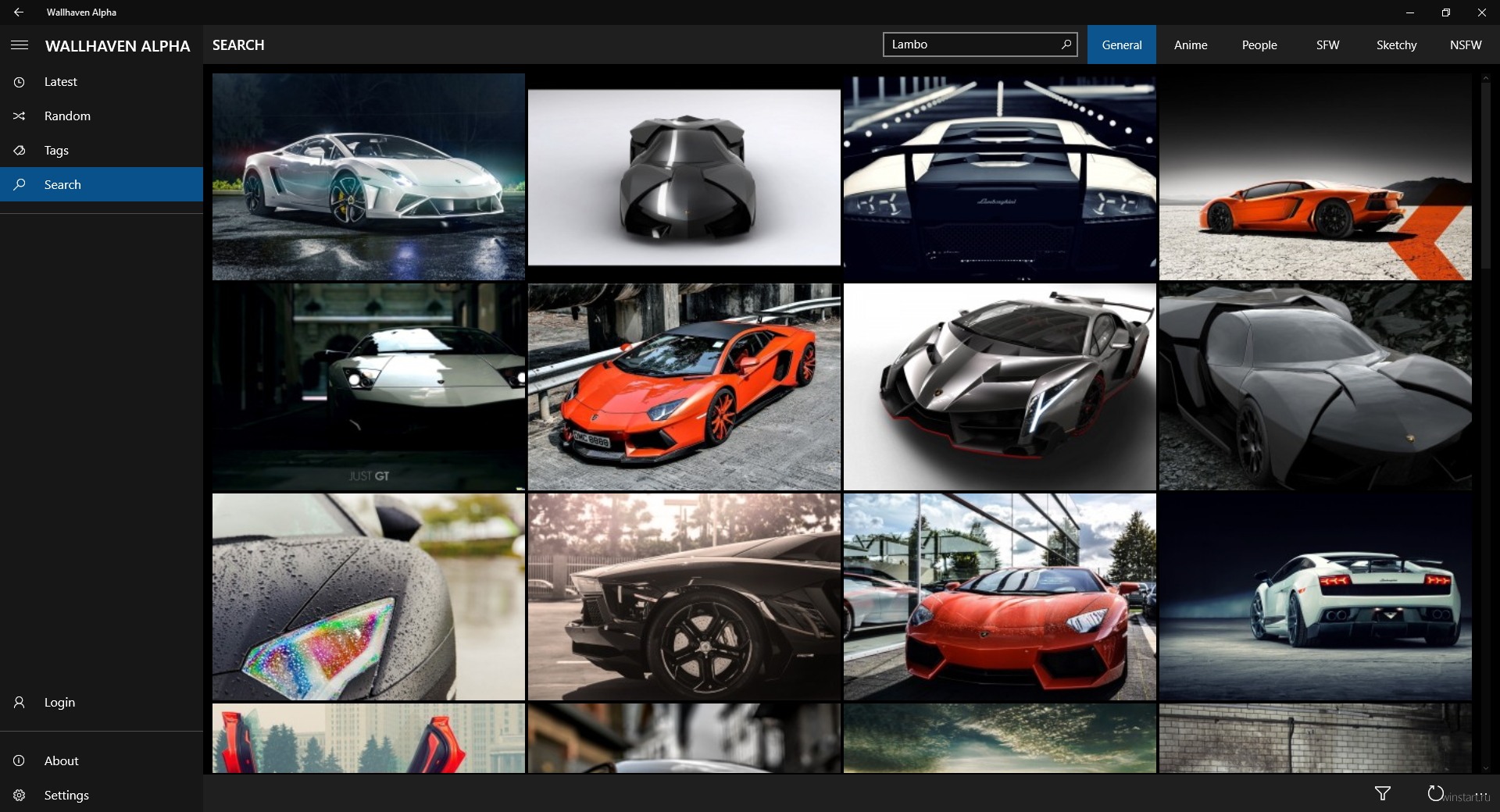Click the Latest clock icon

coord(20,82)
